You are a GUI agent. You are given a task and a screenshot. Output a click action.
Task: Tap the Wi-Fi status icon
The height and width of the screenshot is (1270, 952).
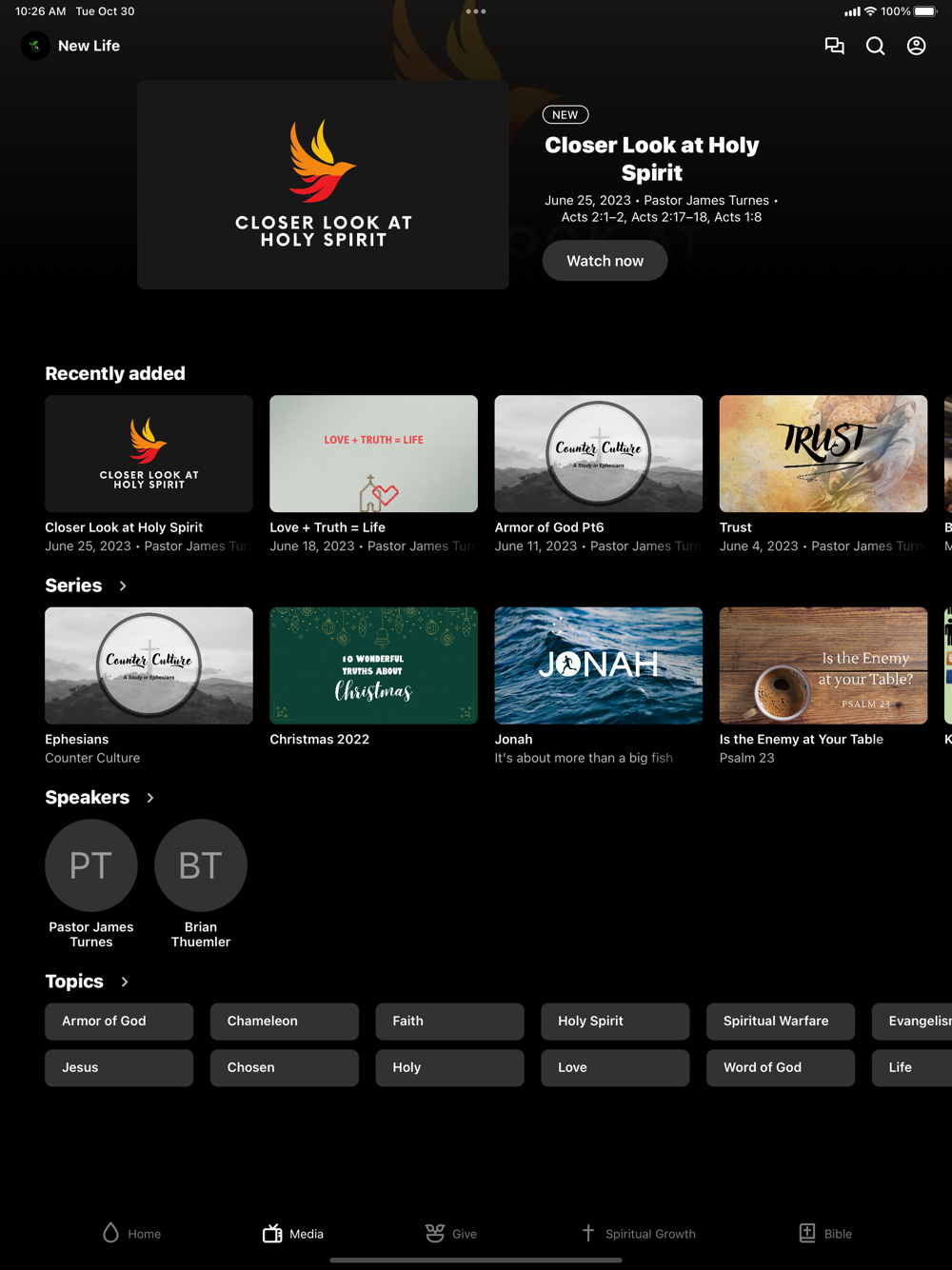(x=870, y=11)
